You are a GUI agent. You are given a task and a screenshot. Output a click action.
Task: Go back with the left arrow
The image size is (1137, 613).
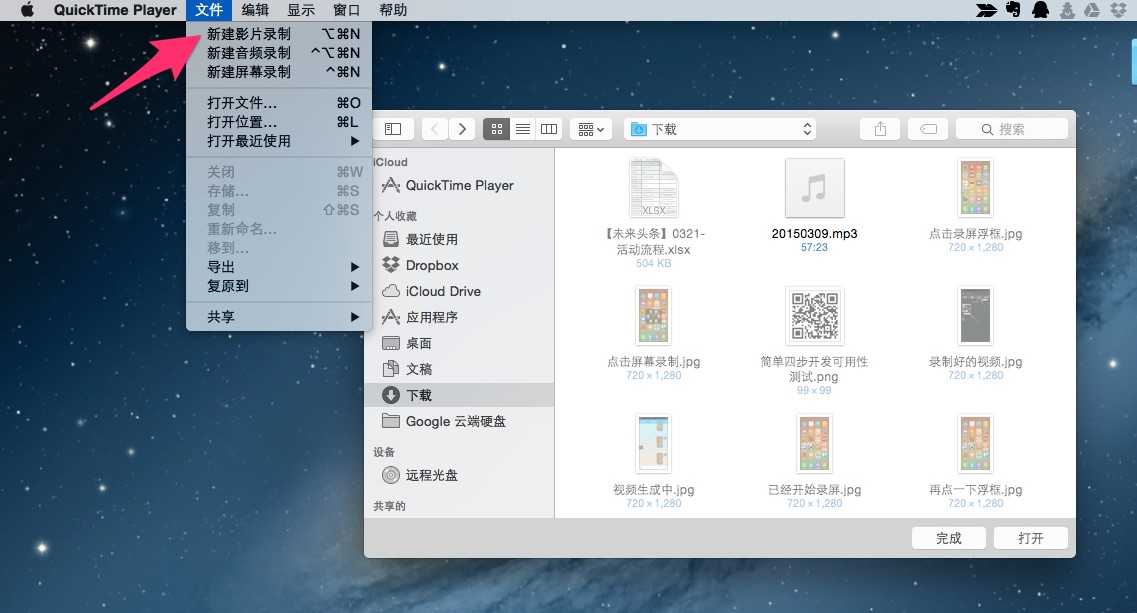(434, 129)
